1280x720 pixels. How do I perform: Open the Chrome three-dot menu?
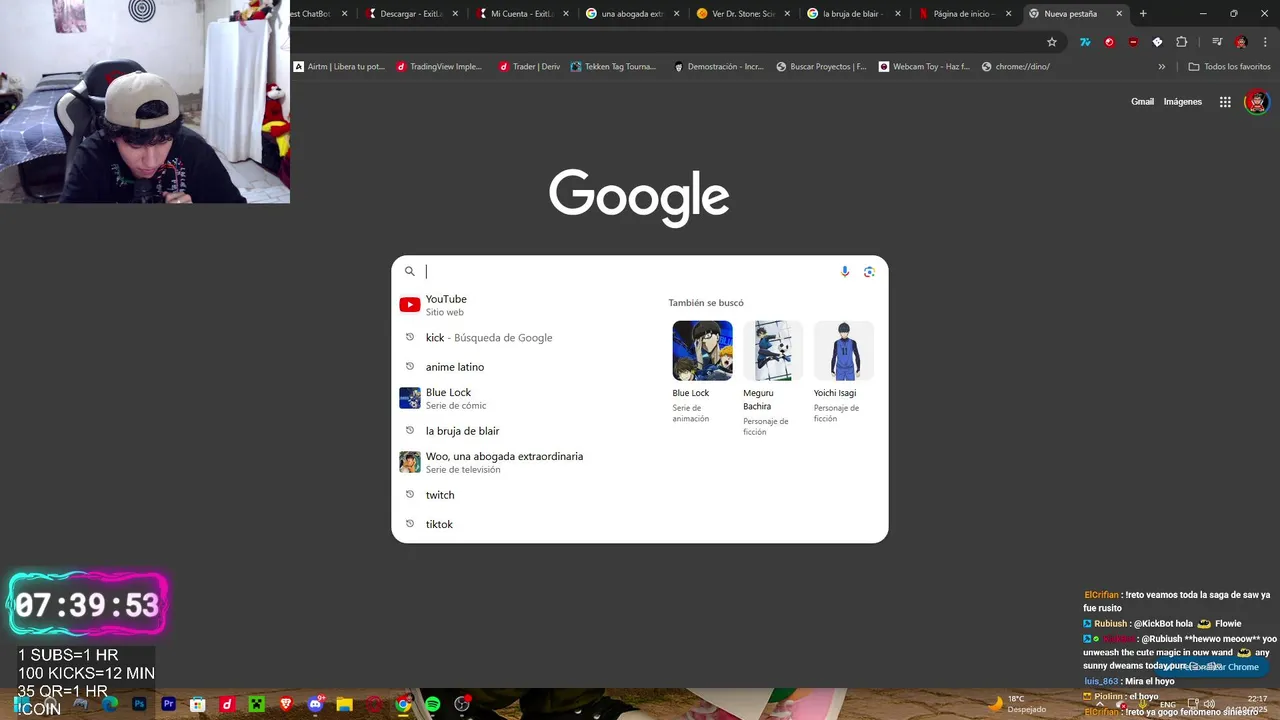coord(1265,42)
